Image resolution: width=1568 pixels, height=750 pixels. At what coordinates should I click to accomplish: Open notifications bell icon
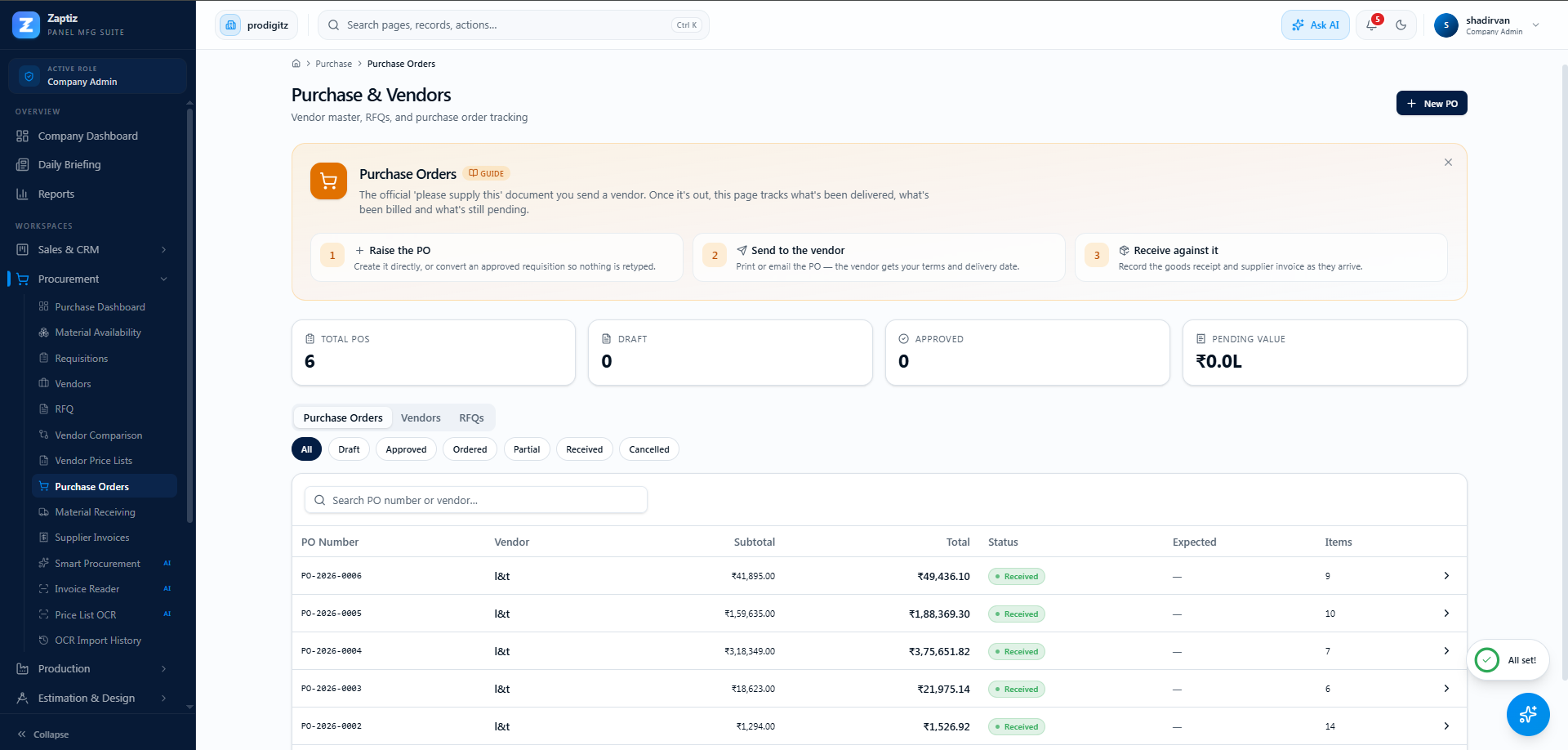click(1372, 25)
